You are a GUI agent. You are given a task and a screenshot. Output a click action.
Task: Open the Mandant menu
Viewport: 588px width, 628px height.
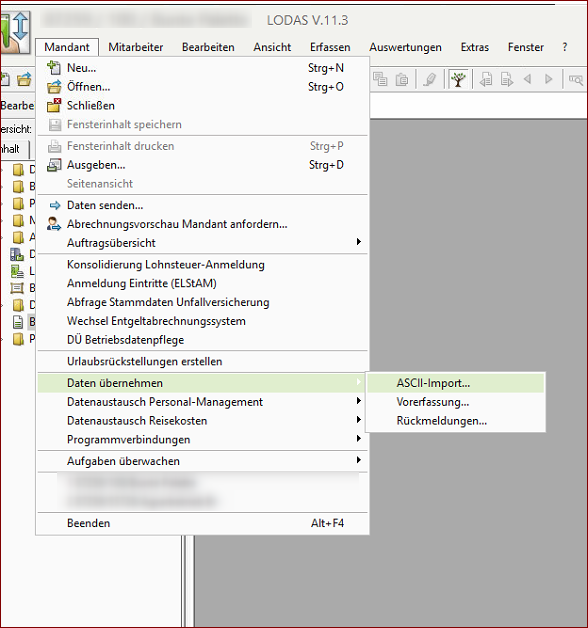click(x=67, y=47)
